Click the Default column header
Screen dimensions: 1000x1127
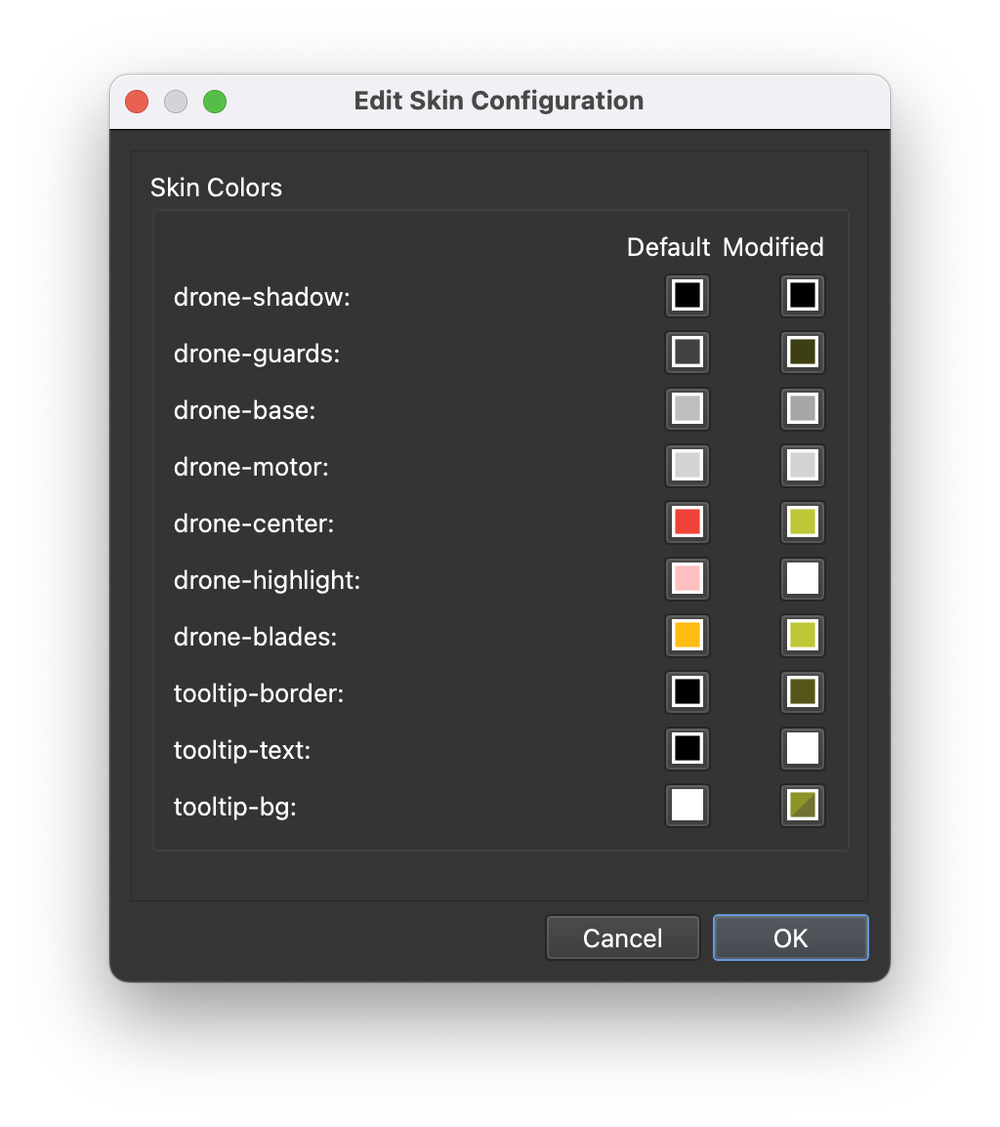coord(668,247)
